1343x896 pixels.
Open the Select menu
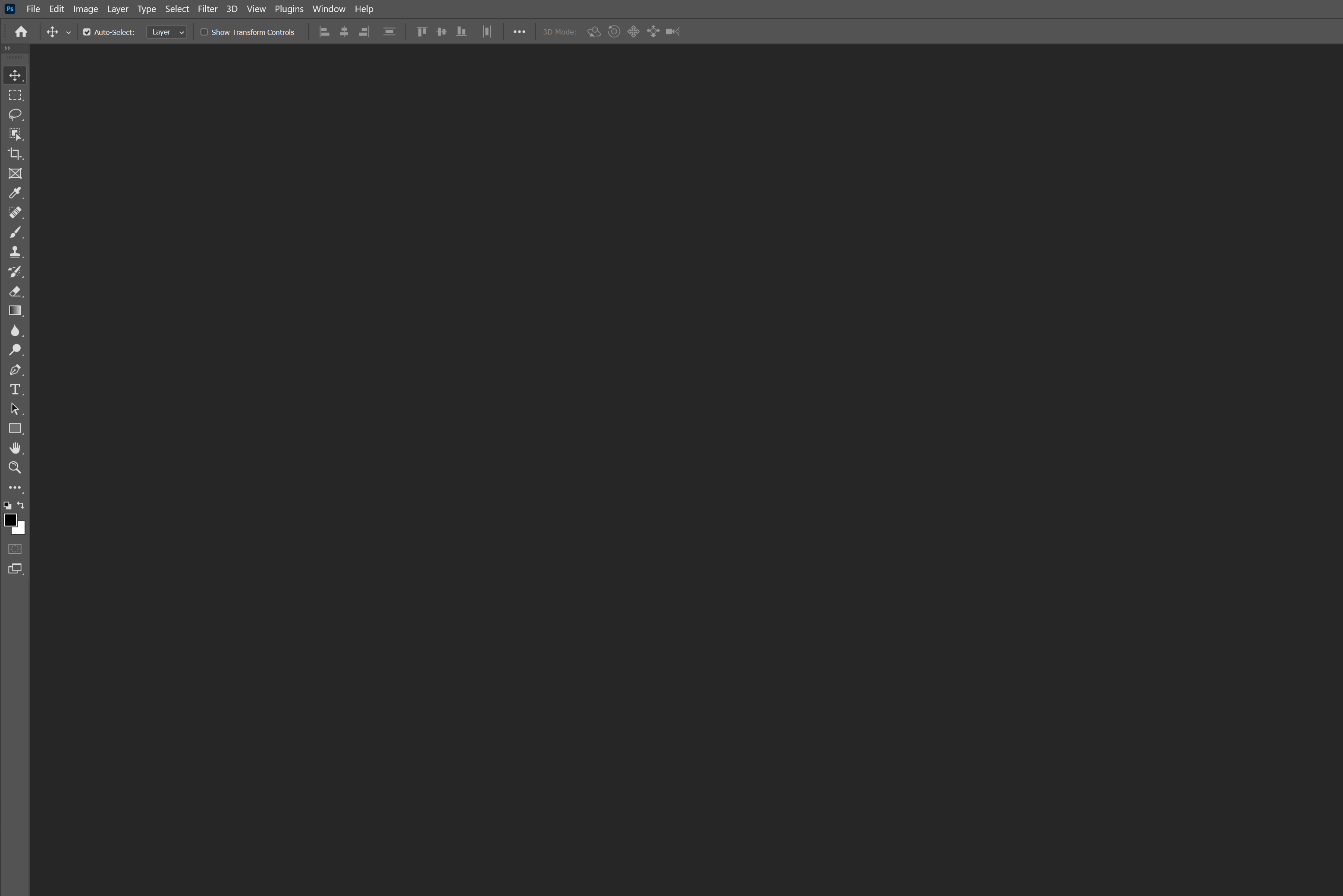[x=177, y=9]
